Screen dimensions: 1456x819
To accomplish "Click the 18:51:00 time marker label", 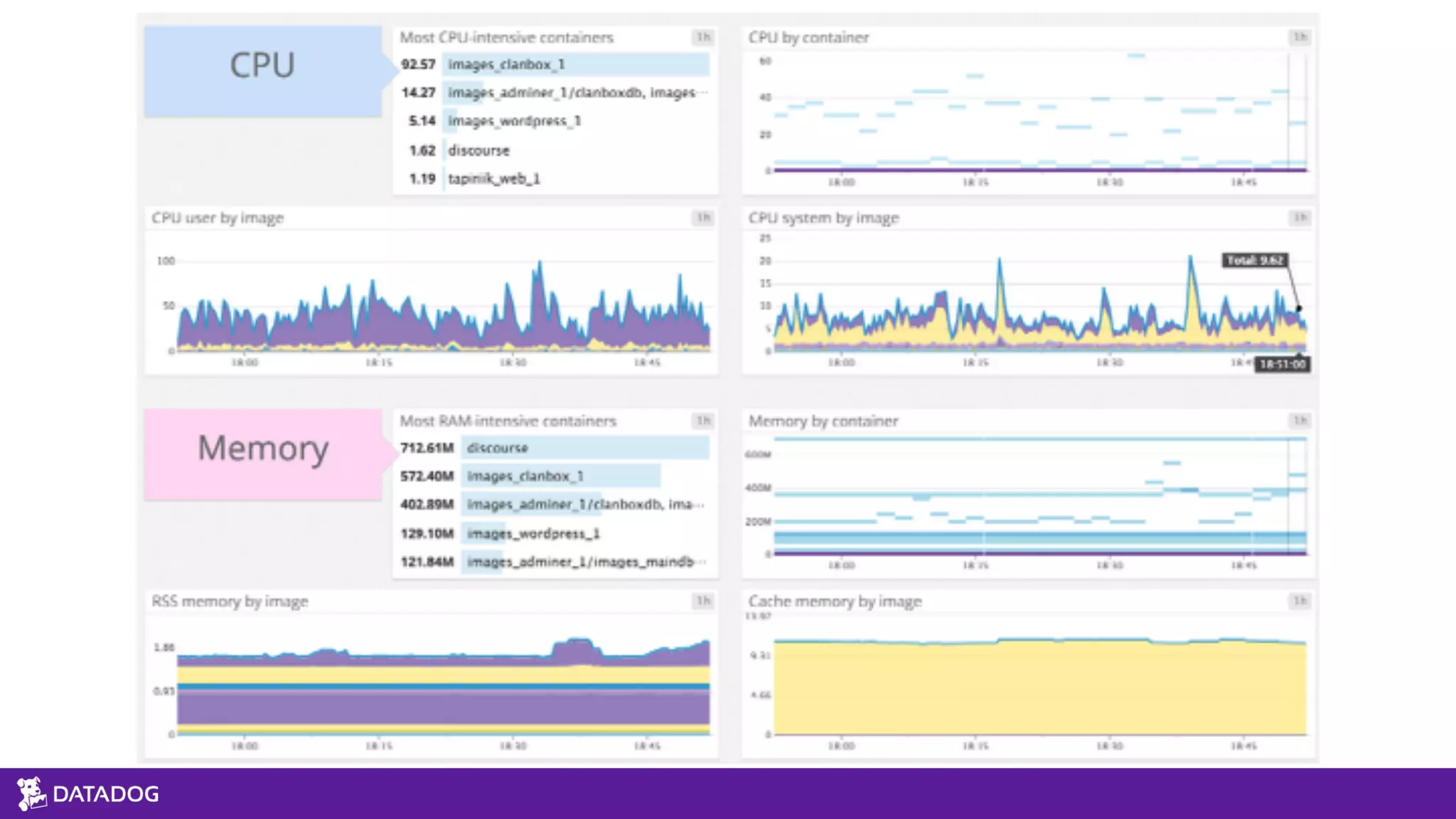I will tap(1282, 365).
